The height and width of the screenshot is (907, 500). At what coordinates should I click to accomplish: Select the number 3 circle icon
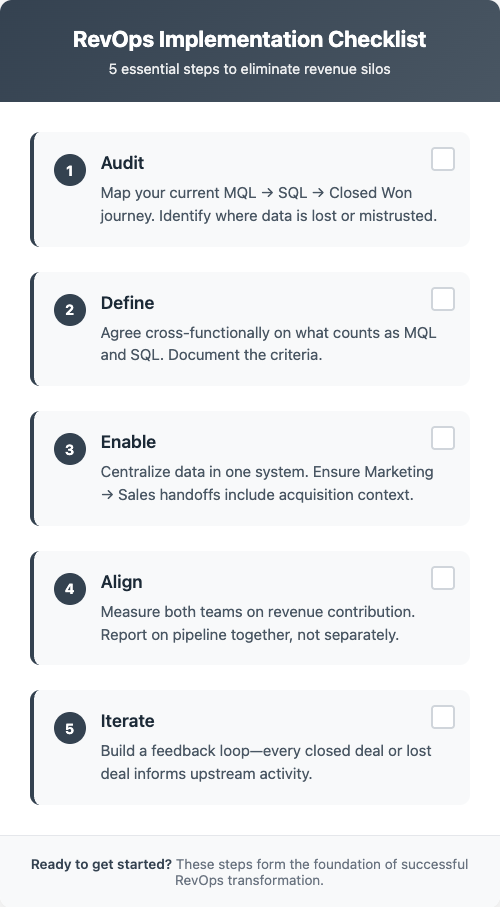(x=70, y=449)
